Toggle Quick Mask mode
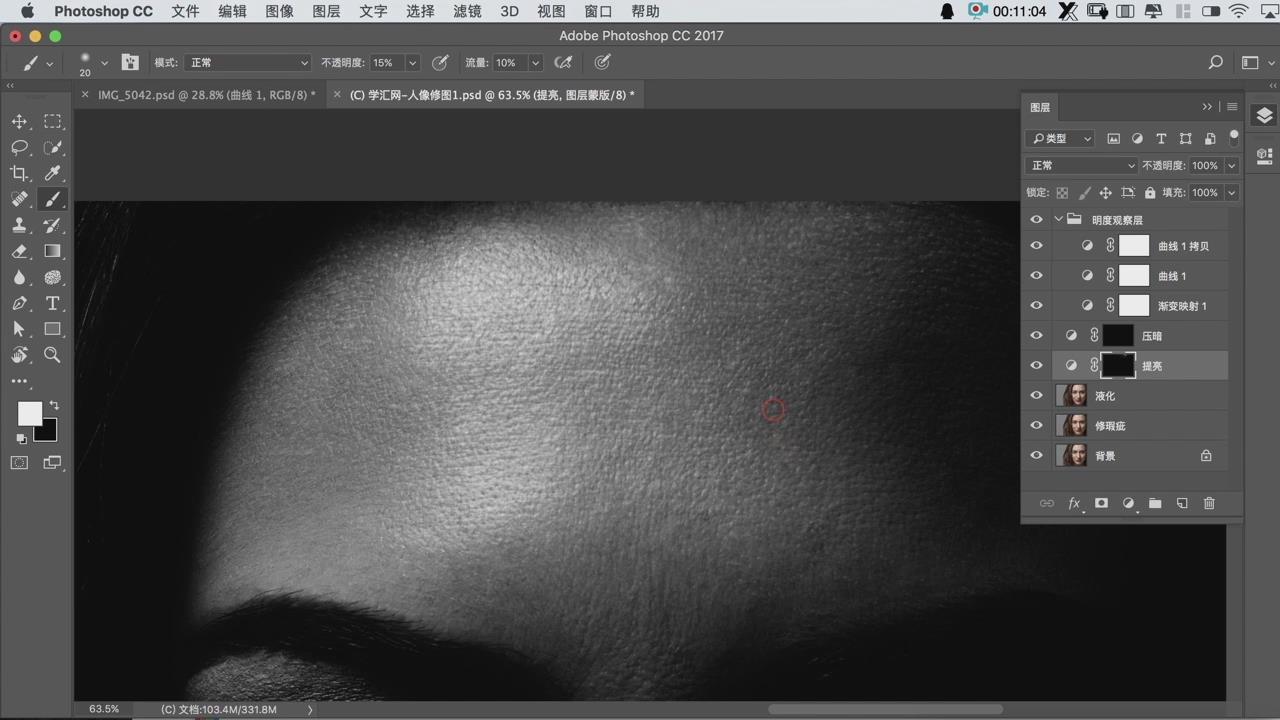 pyautogui.click(x=19, y=463)
